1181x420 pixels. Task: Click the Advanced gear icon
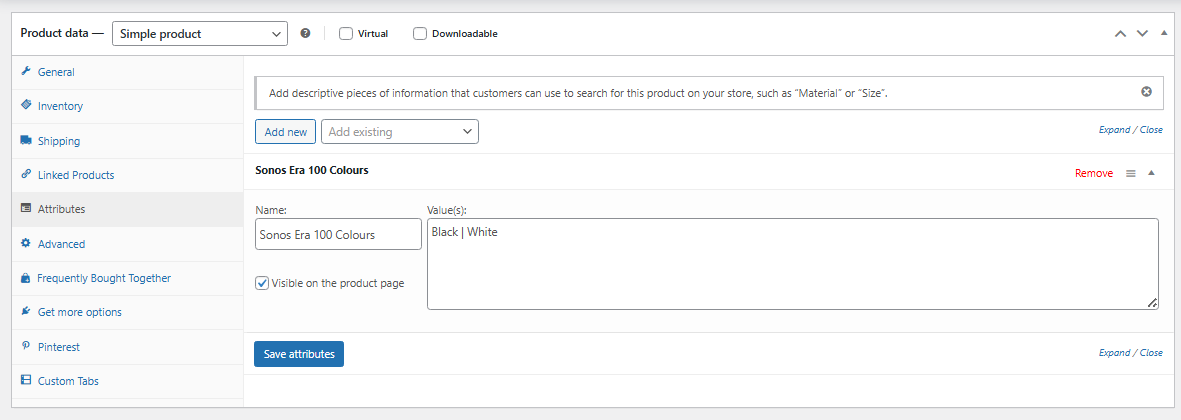pos(26,243)
